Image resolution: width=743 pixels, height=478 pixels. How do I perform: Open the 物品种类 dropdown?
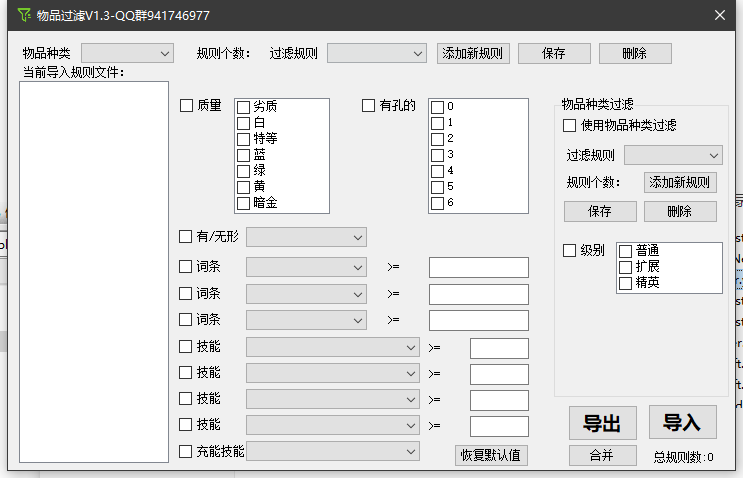pyautogui.click(x=127, y=53)
